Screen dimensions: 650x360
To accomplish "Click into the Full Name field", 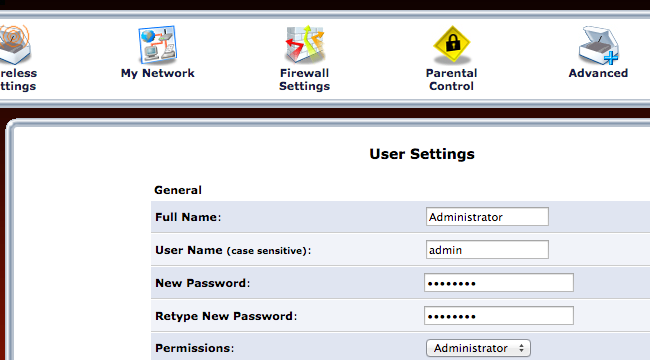I will 487,216.
